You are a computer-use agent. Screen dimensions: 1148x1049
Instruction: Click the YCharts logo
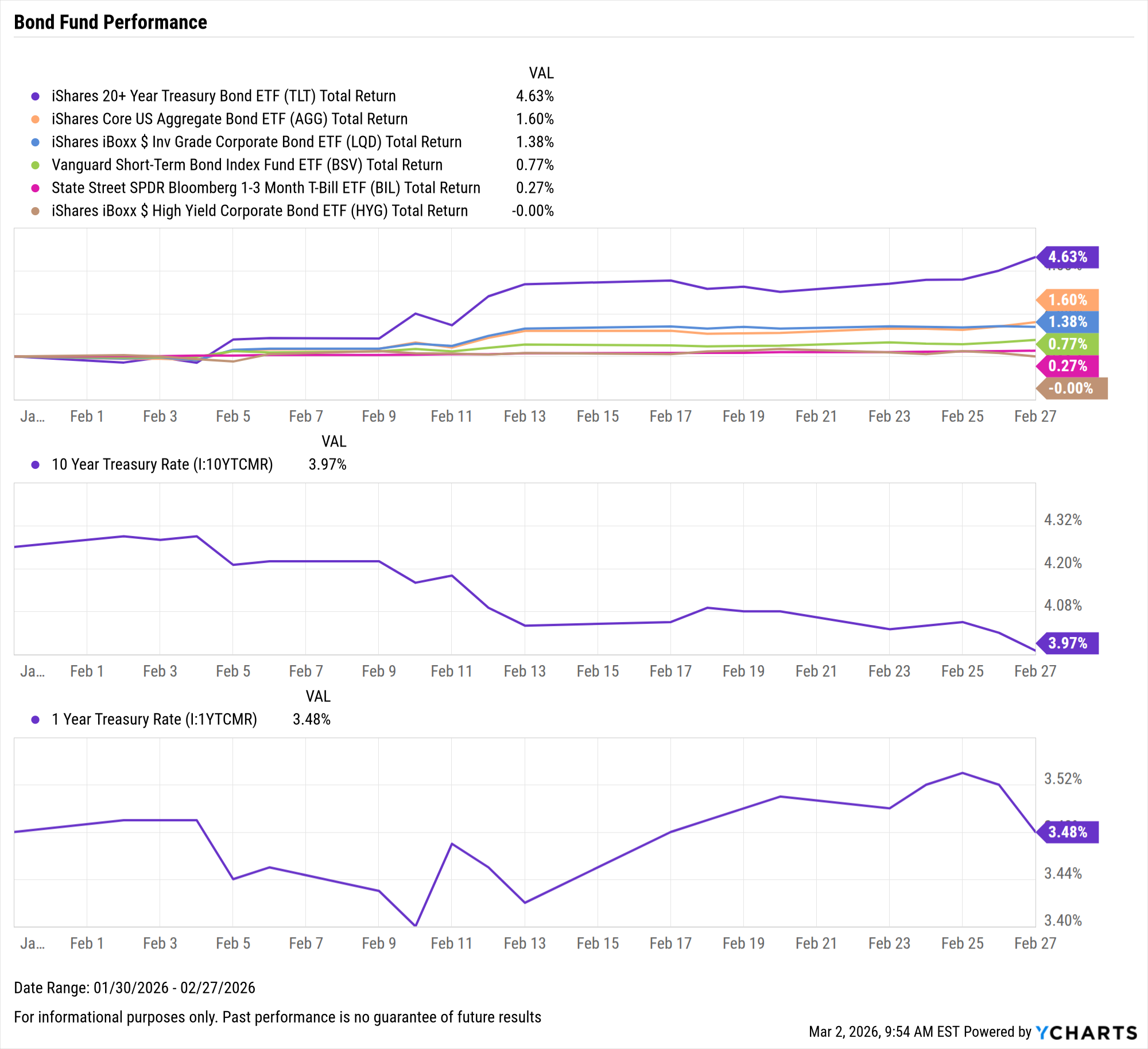tap(1086, 1032)
